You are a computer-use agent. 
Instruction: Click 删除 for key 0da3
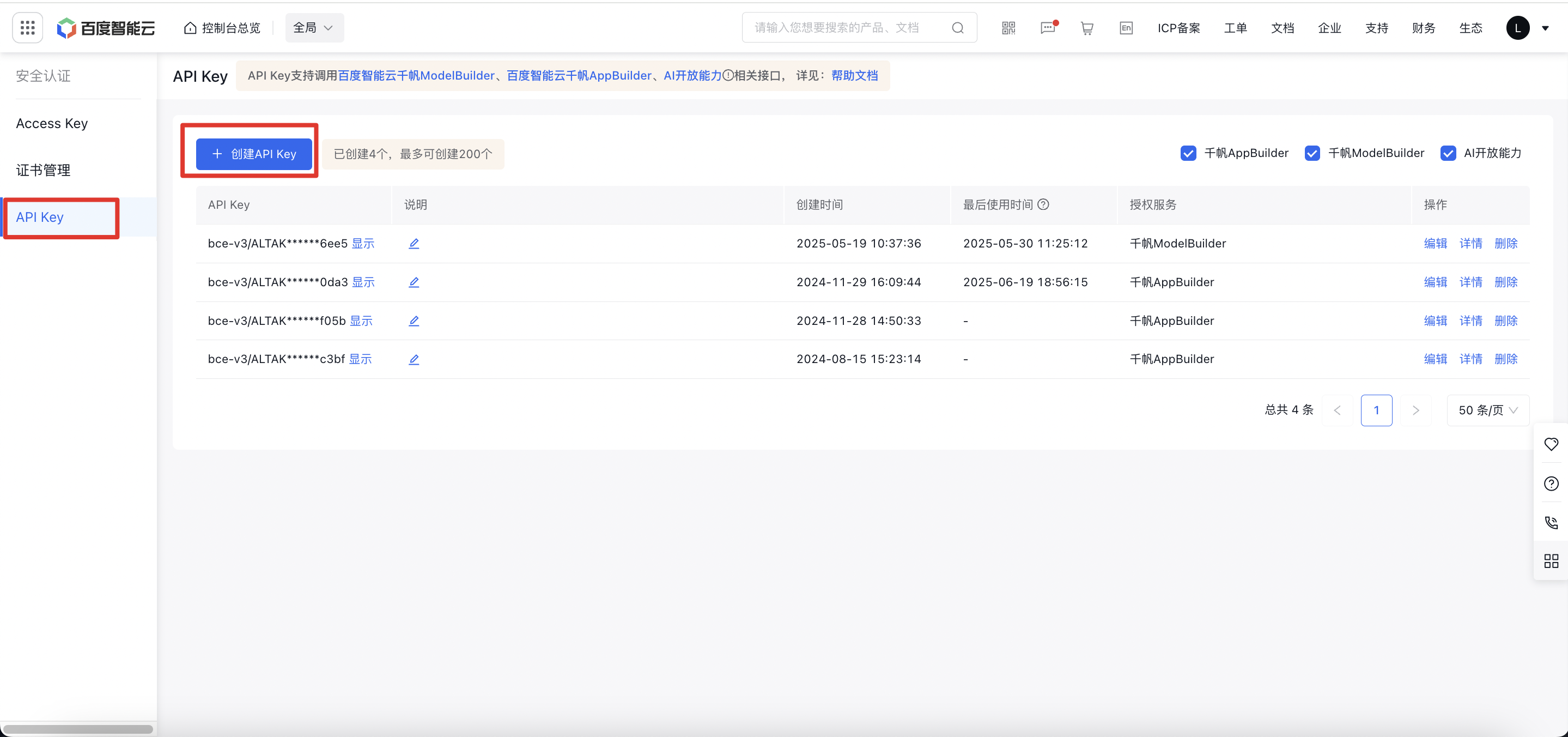click(1506, 282)
